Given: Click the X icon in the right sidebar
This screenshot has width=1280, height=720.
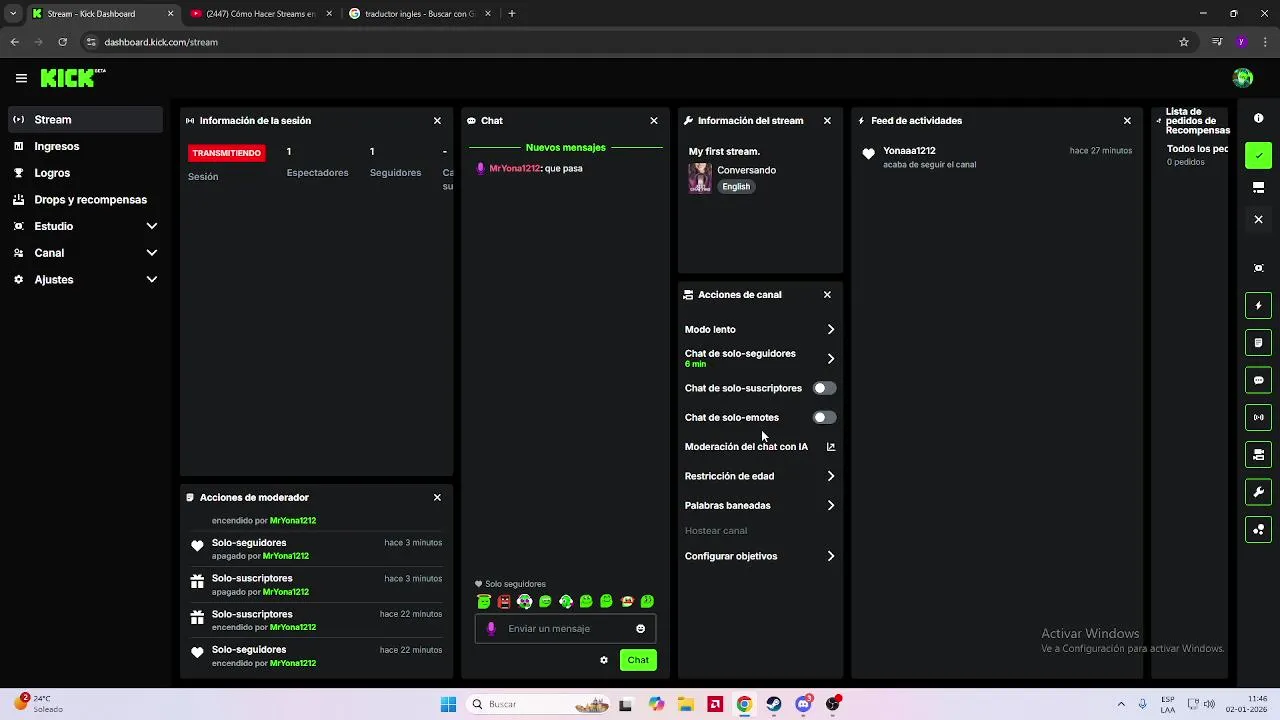Looking at the screenshot, I should [1258, 219].
